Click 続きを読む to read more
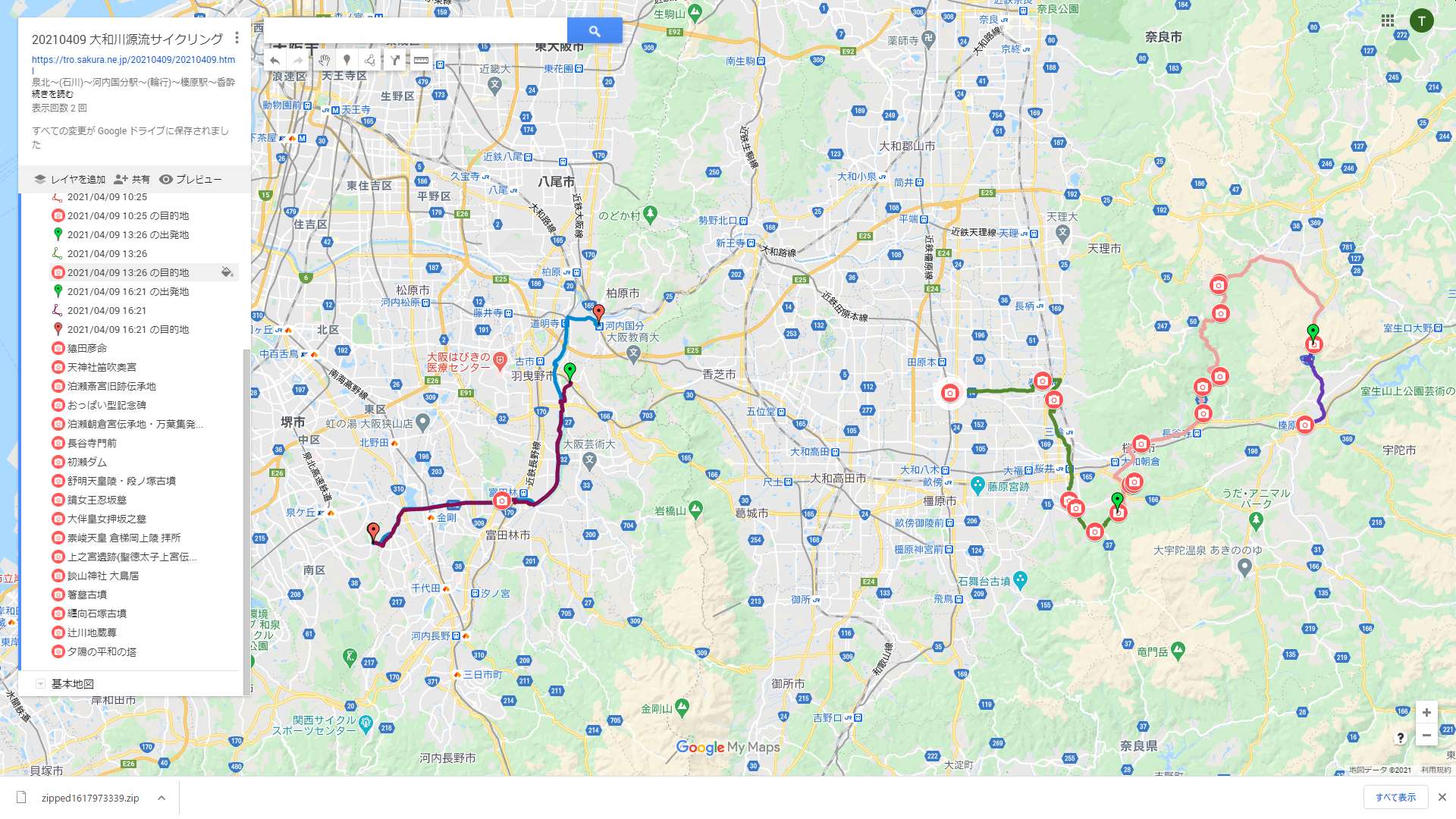This screenshot has width=1456, height=819. pyautogui.click(x=52, y=94)
